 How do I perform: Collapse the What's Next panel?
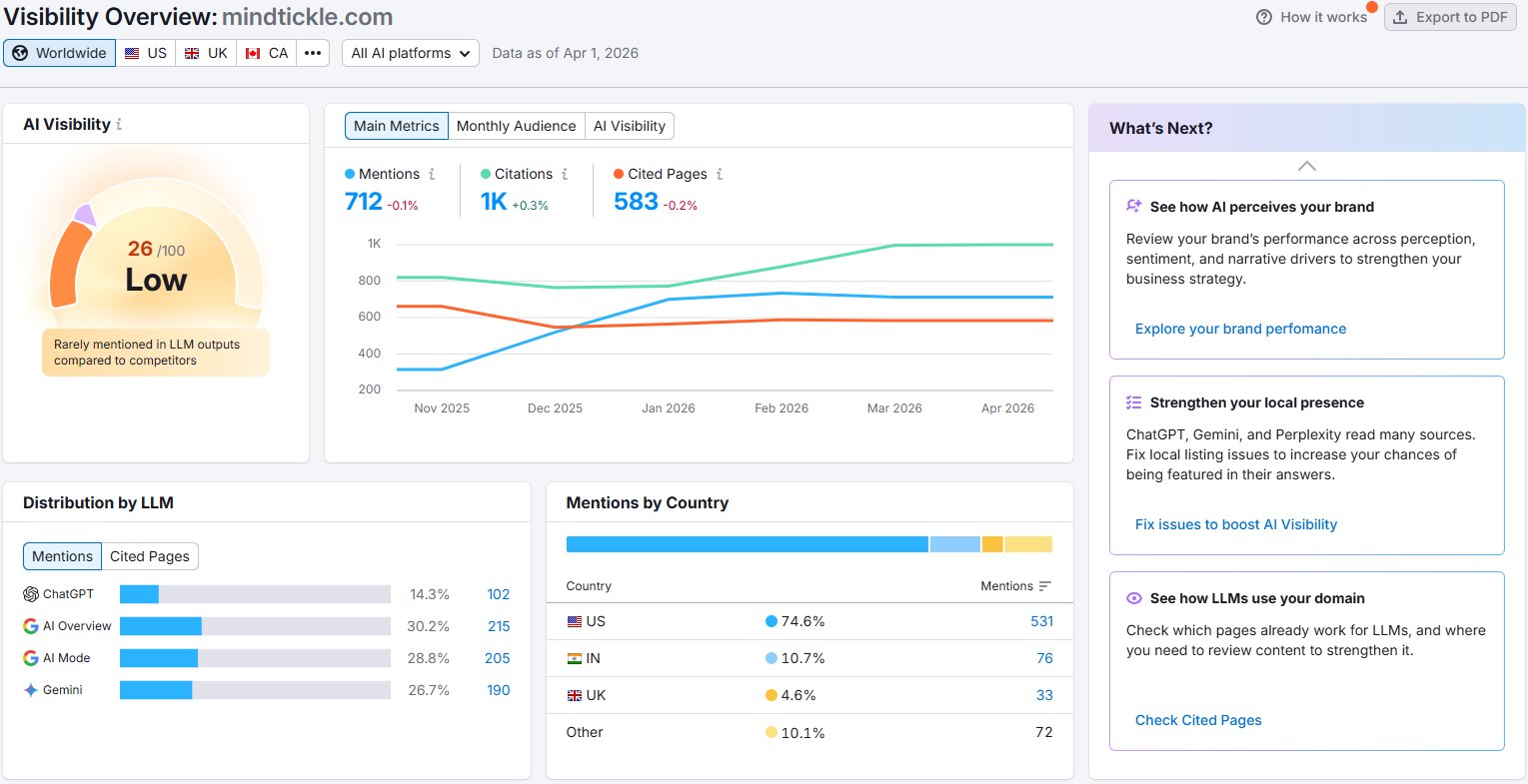(1306, 166)
